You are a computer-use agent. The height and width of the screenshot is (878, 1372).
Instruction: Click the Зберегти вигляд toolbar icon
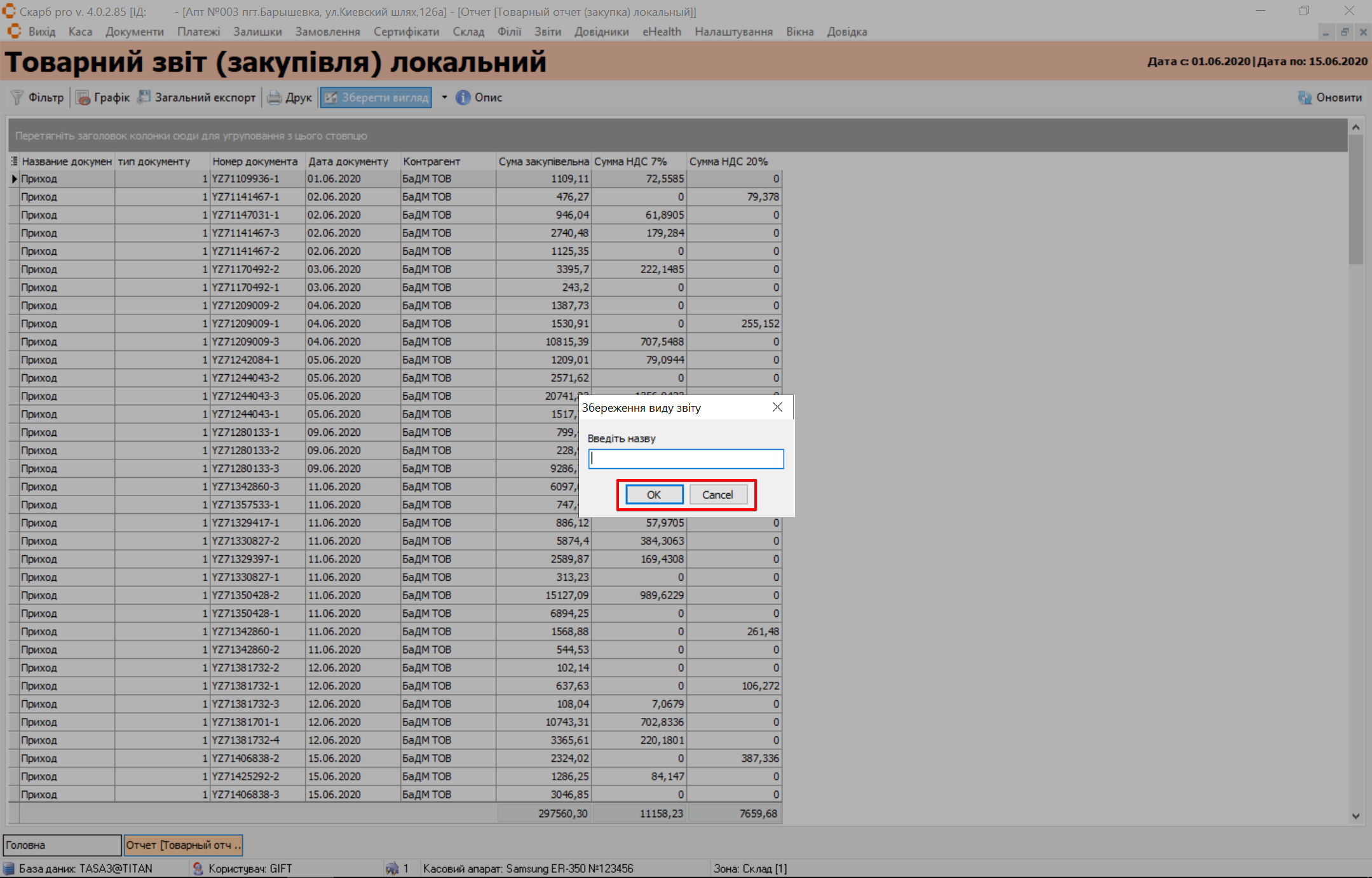coord(330,97)
